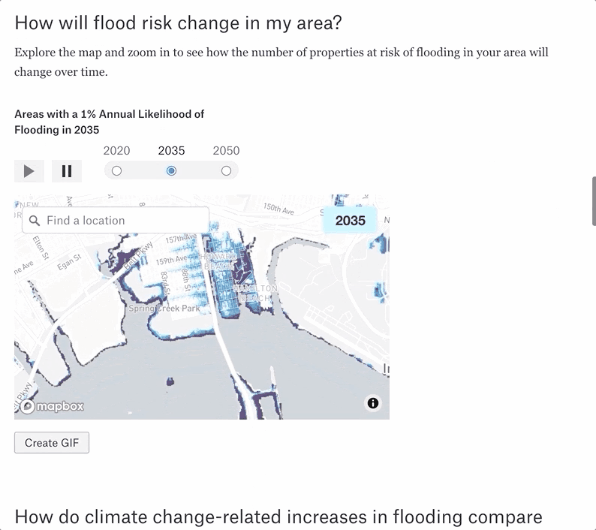Click the small island in the bay
Viewport: 596px width, 530px height.
(170, 381)
